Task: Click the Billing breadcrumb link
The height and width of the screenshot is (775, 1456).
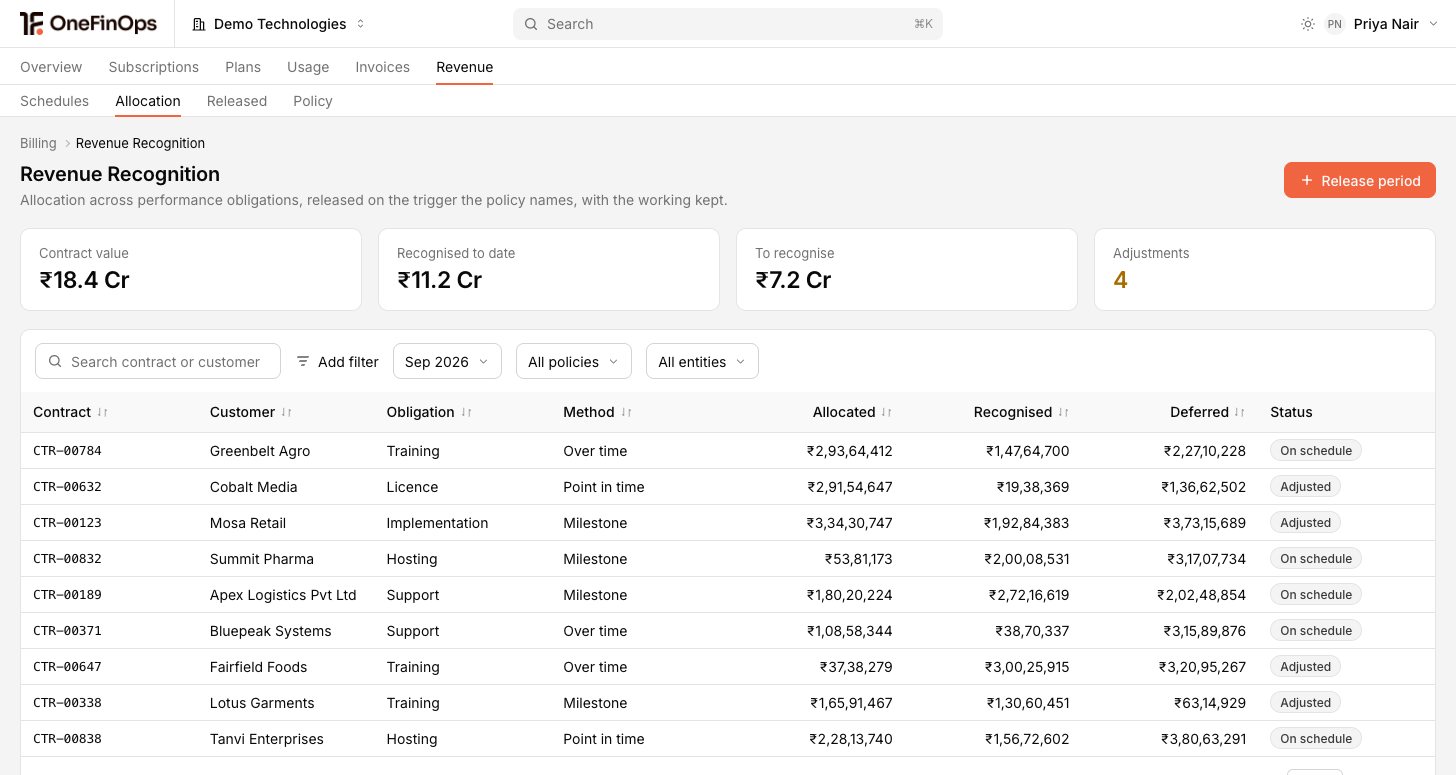Action: (38, 143)
